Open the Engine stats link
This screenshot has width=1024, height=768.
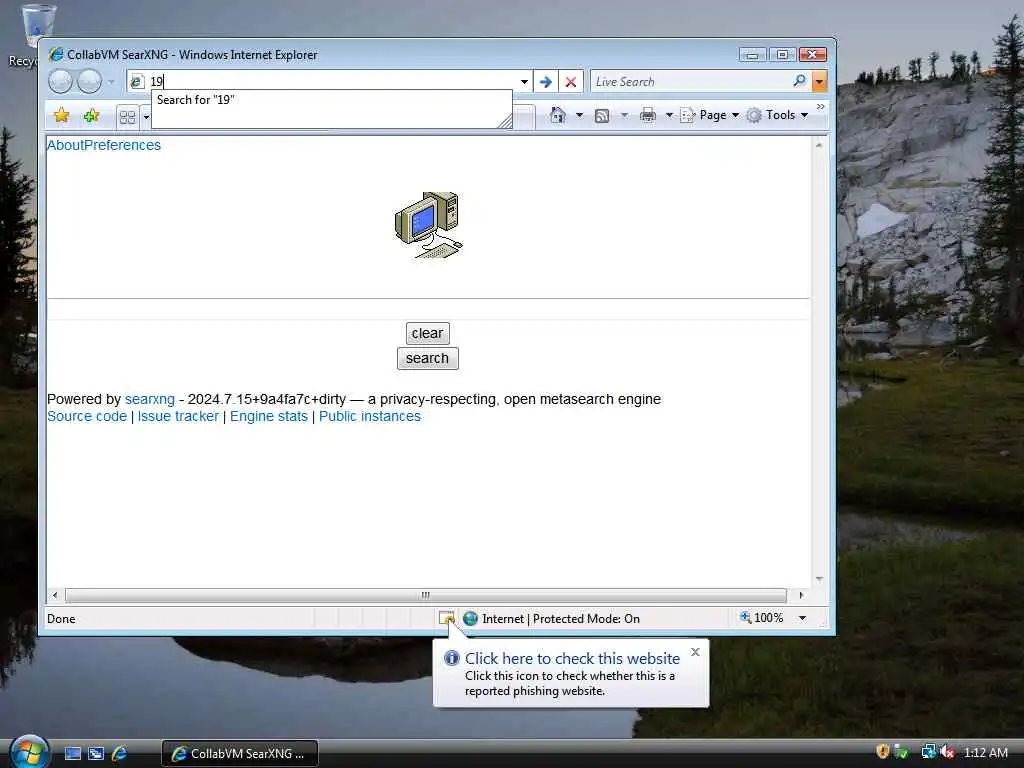pyautogui.click(x=269, y=416)
